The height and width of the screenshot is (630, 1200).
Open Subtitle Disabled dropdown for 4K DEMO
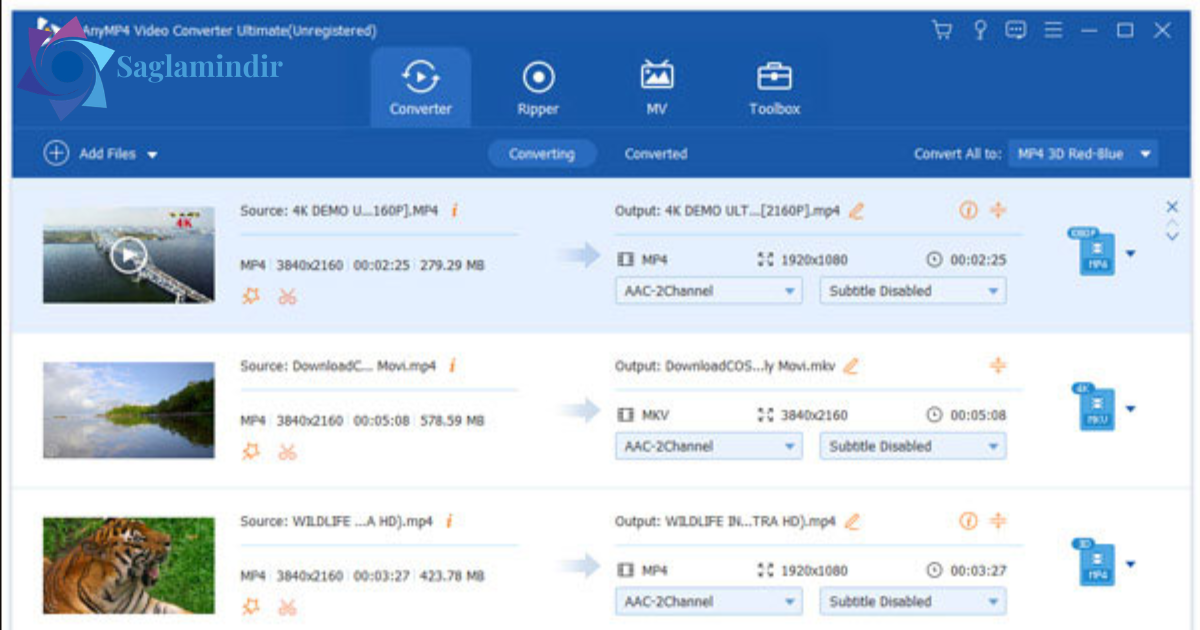pos(913,291)
